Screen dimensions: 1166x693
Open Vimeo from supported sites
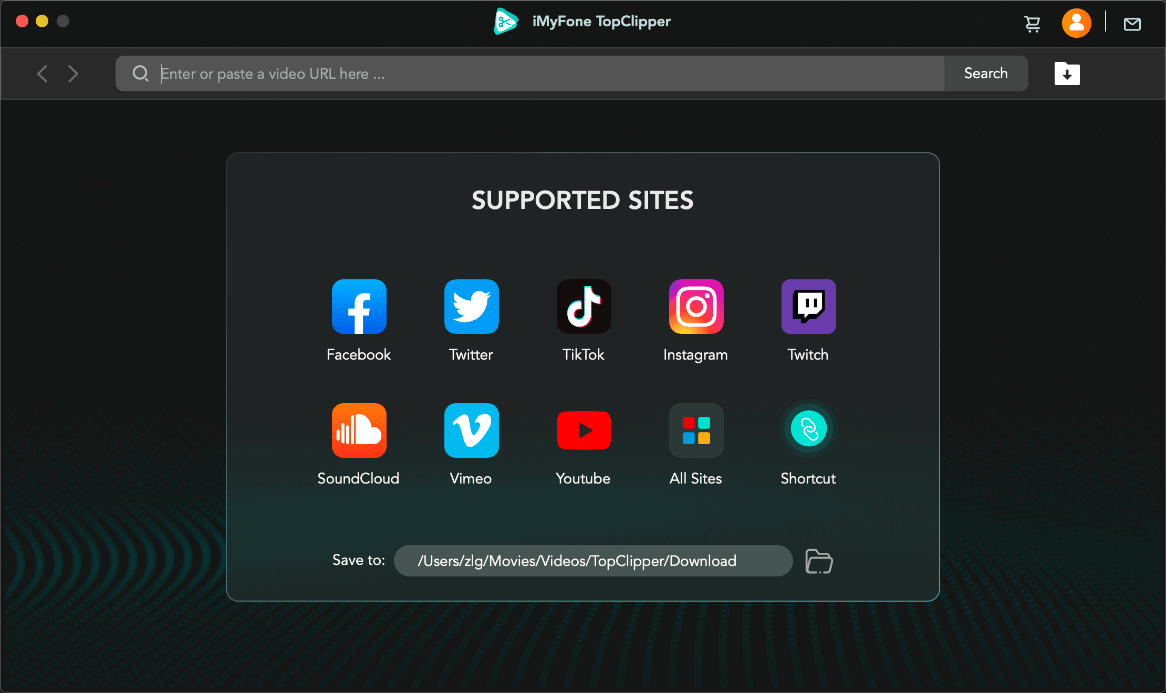coord(471,431)
